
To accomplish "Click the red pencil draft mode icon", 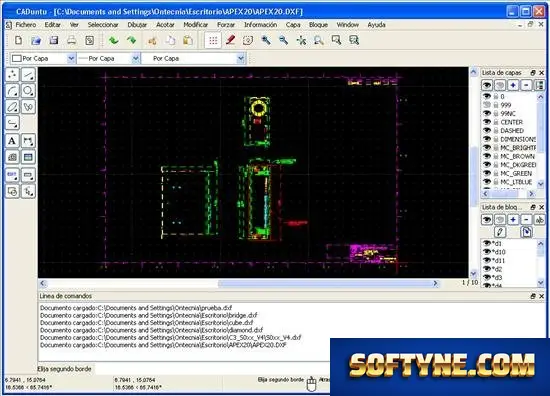I will click(x=230, y=40).
